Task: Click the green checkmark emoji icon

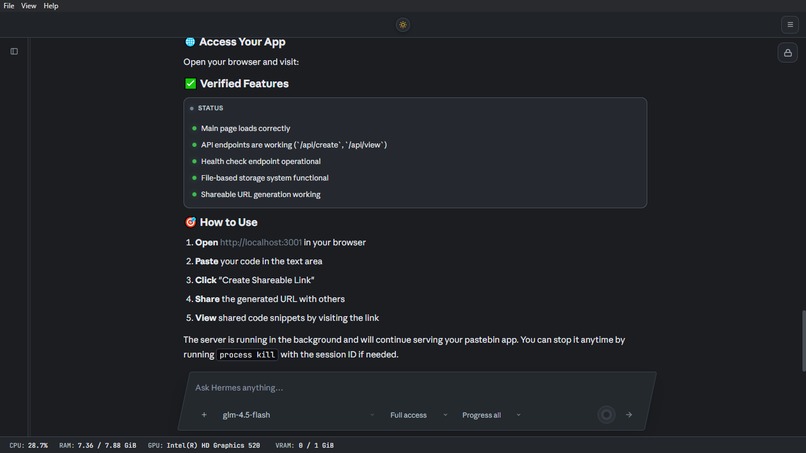Action: 190,83
